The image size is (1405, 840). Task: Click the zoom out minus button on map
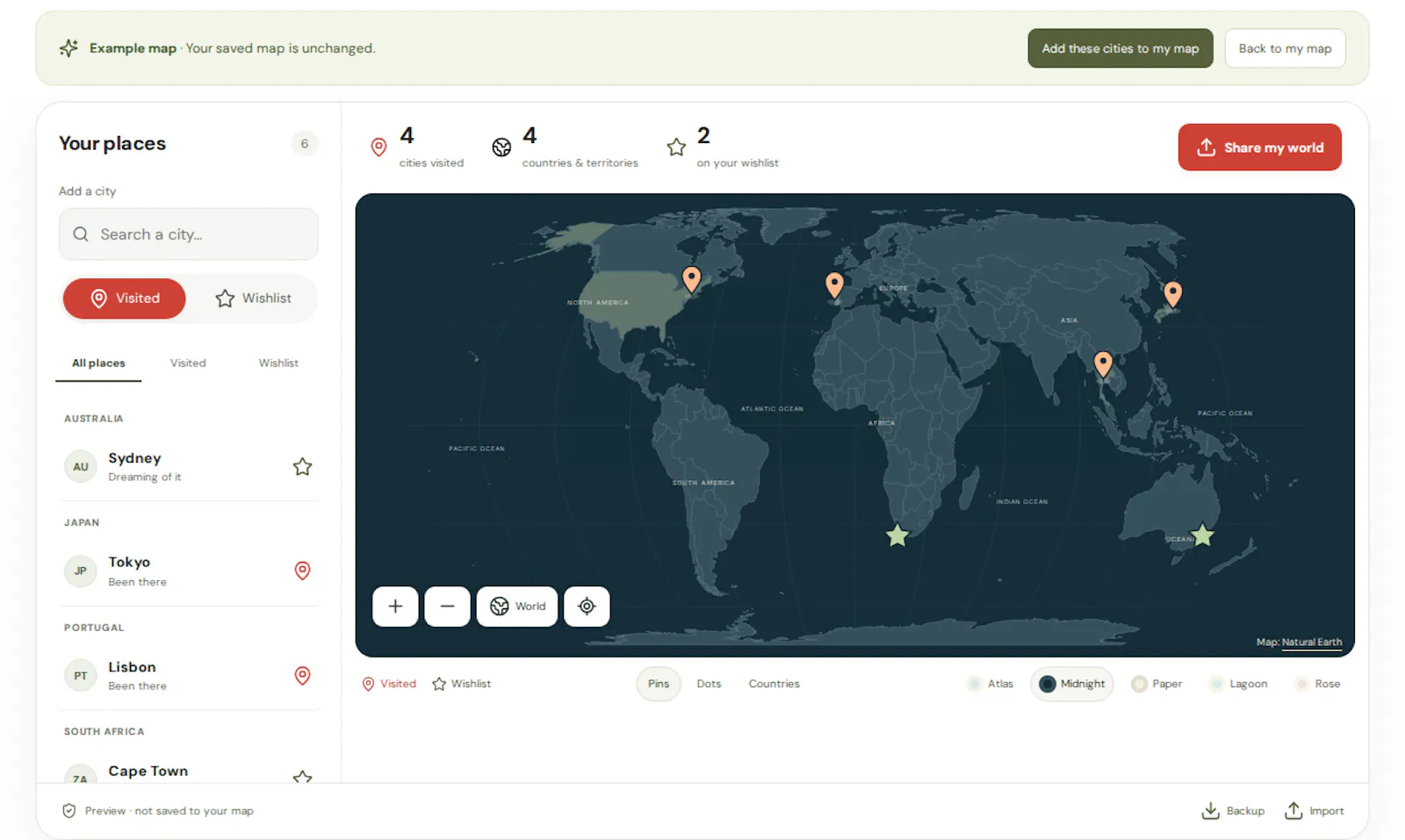pos(447,607)
